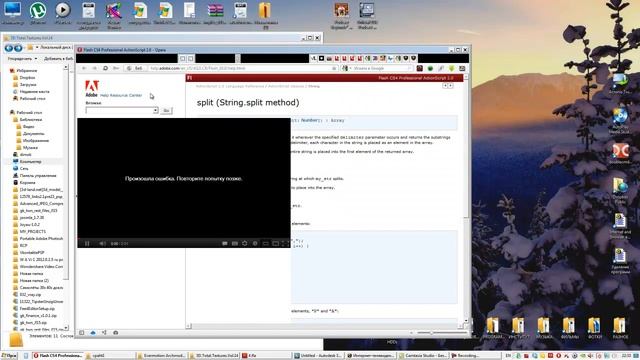Click Opera browser forward arrow

coord(94,68)
